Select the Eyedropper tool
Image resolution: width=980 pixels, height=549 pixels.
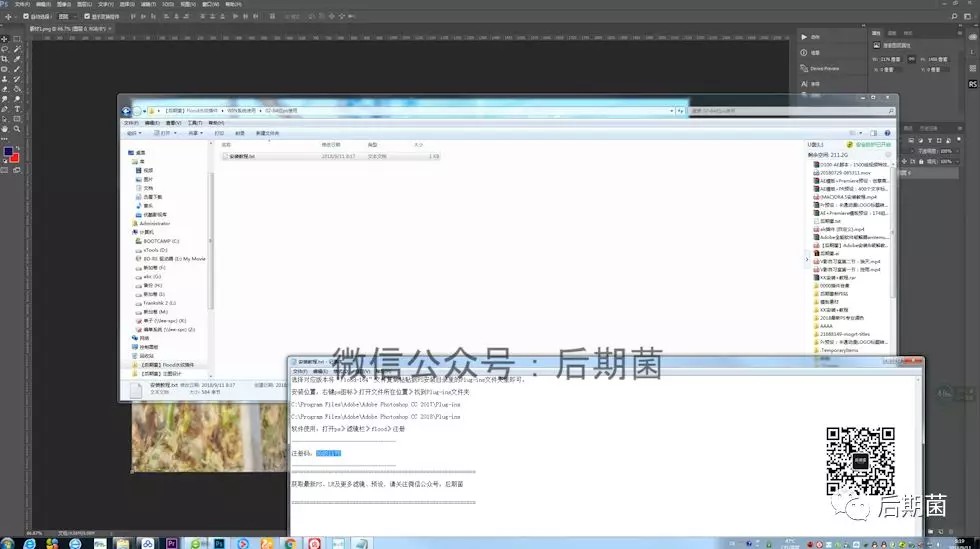(17, 59)
